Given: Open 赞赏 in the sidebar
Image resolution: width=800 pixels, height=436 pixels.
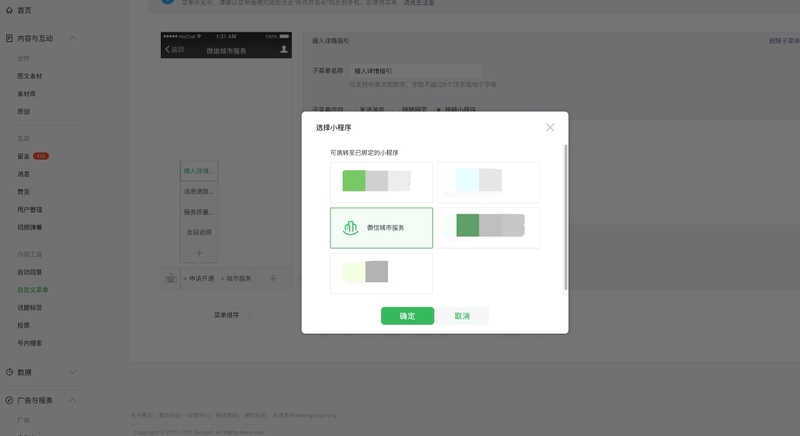Looking at the screenshot, I should (x=23, y=192).
